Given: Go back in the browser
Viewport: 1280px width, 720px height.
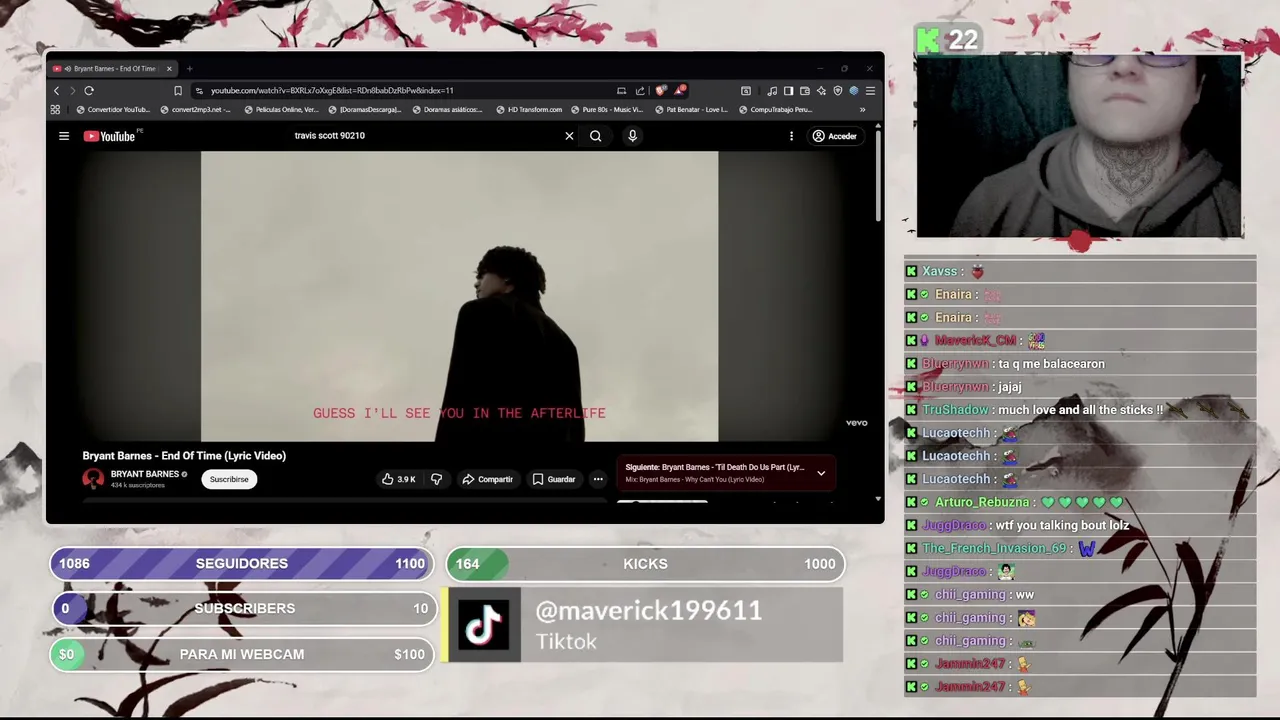Looking at the screenshot, I should (57, 91).
